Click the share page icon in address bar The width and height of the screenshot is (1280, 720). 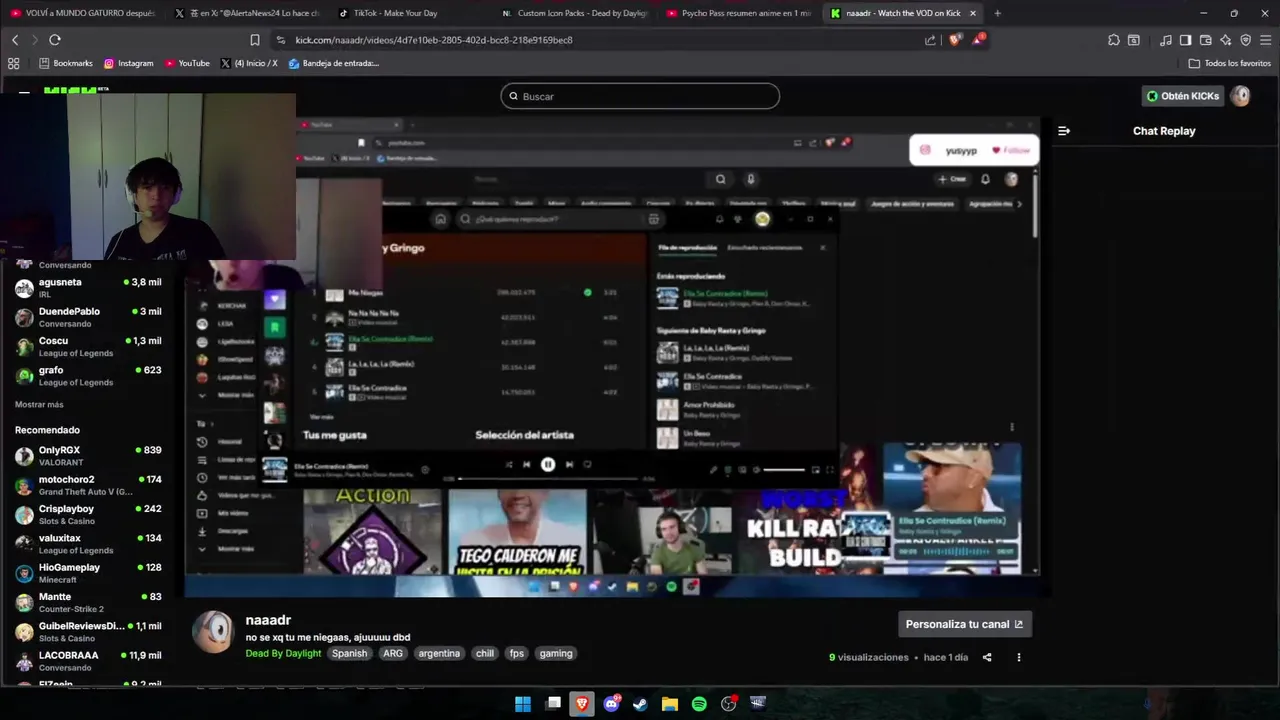930,40
